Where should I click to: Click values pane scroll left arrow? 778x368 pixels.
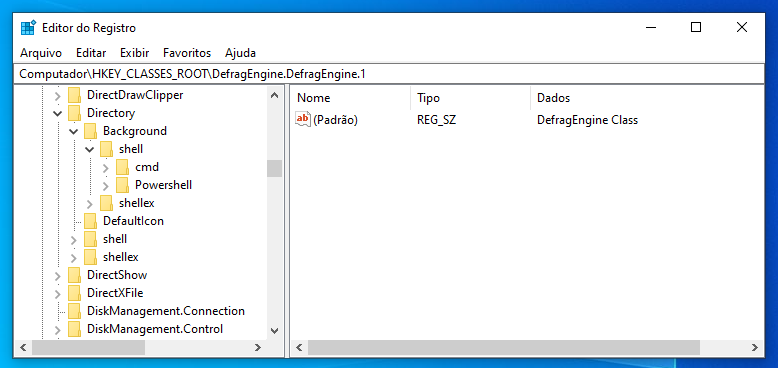299,348
